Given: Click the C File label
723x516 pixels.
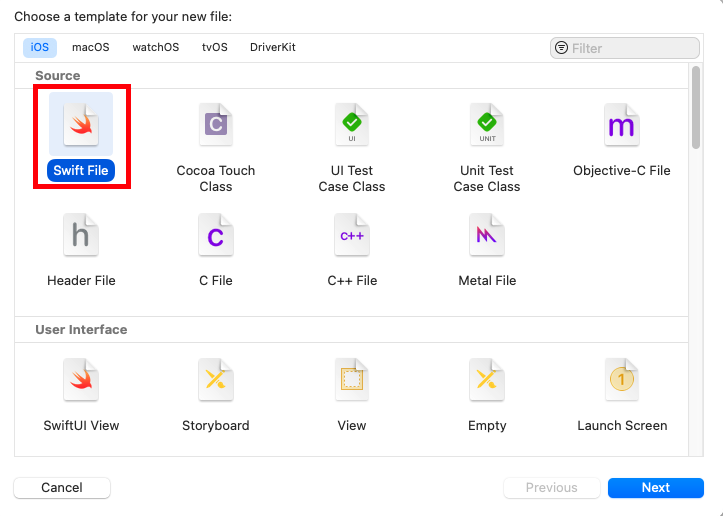Looking at the screenshot, I should (x=216, y=281).
